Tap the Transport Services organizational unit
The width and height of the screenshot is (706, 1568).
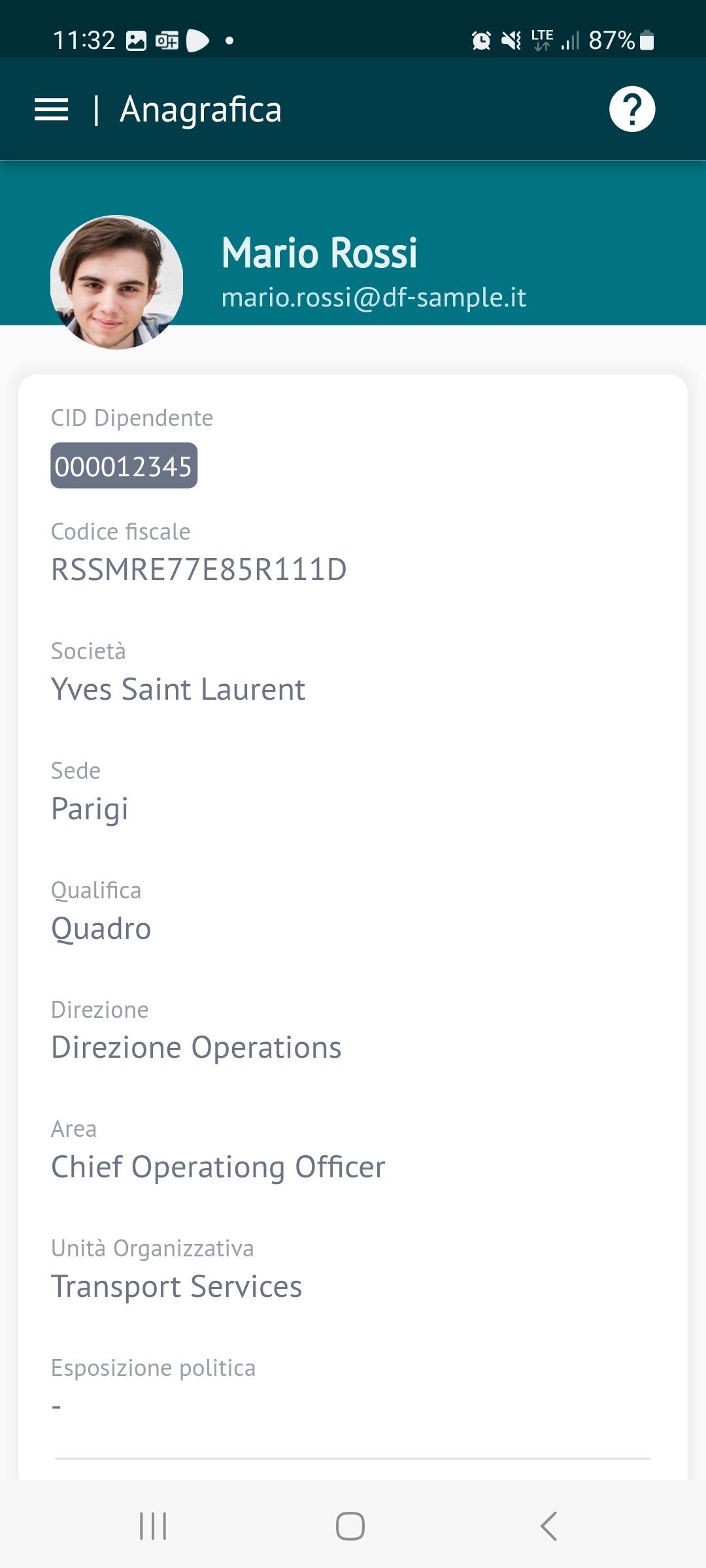176,1286
